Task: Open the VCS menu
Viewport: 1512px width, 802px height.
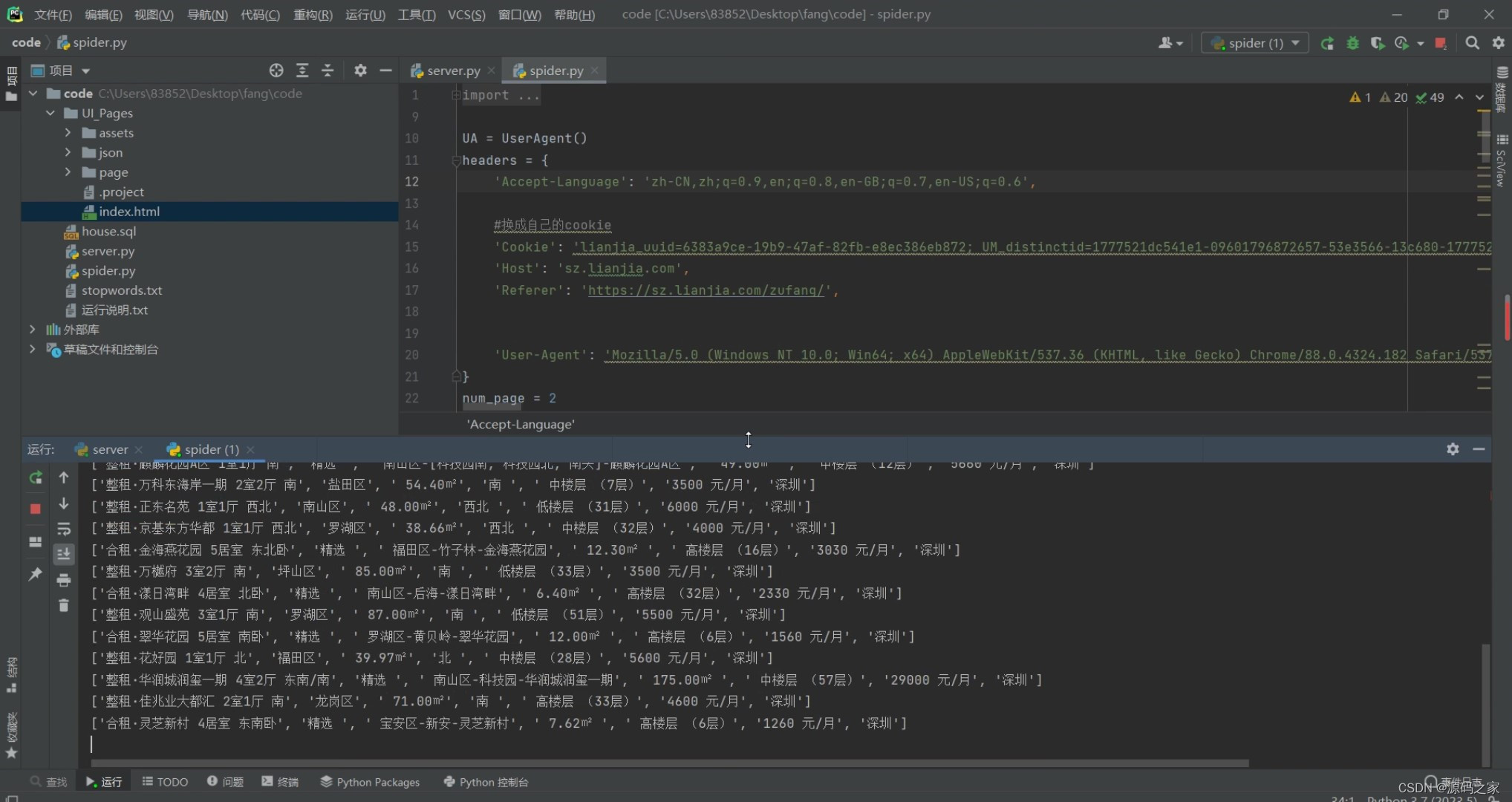Action: pos(466,15)
